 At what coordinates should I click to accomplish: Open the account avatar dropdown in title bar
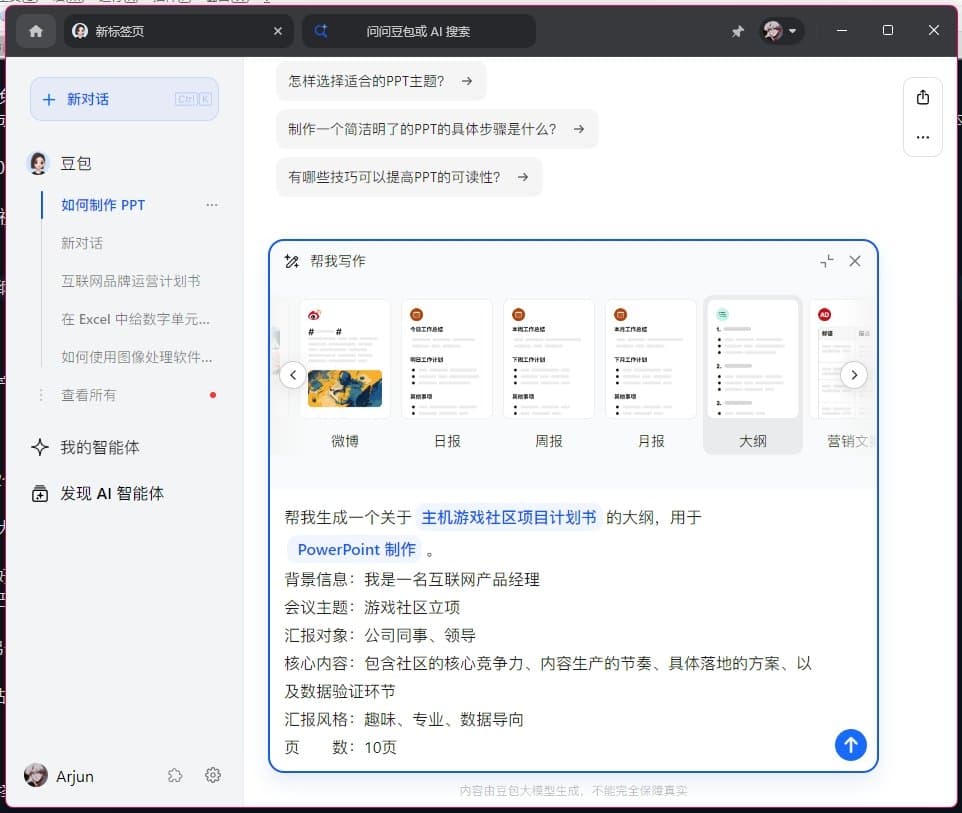pyautogui.click(x=780, y=31)
